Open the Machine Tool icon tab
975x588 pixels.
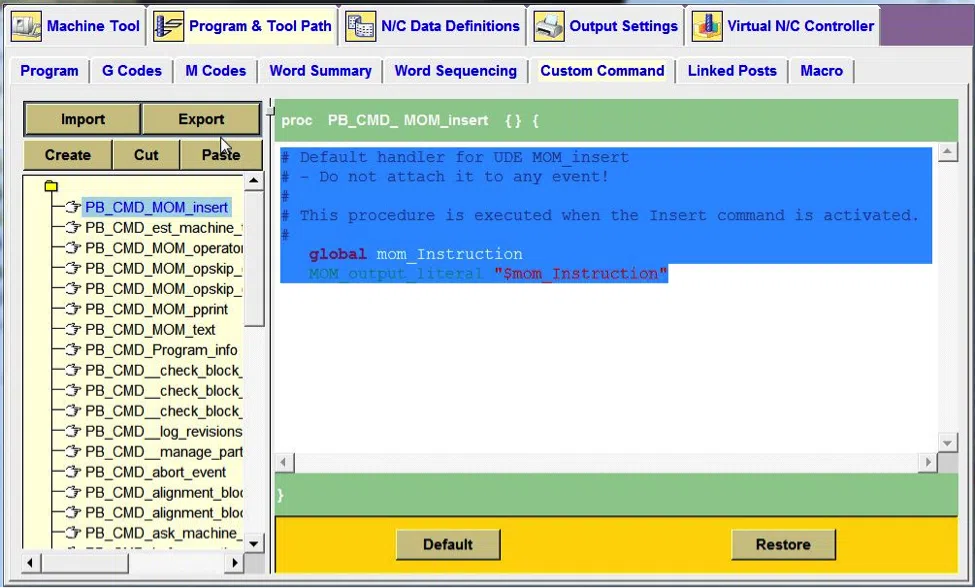[26, 27]
